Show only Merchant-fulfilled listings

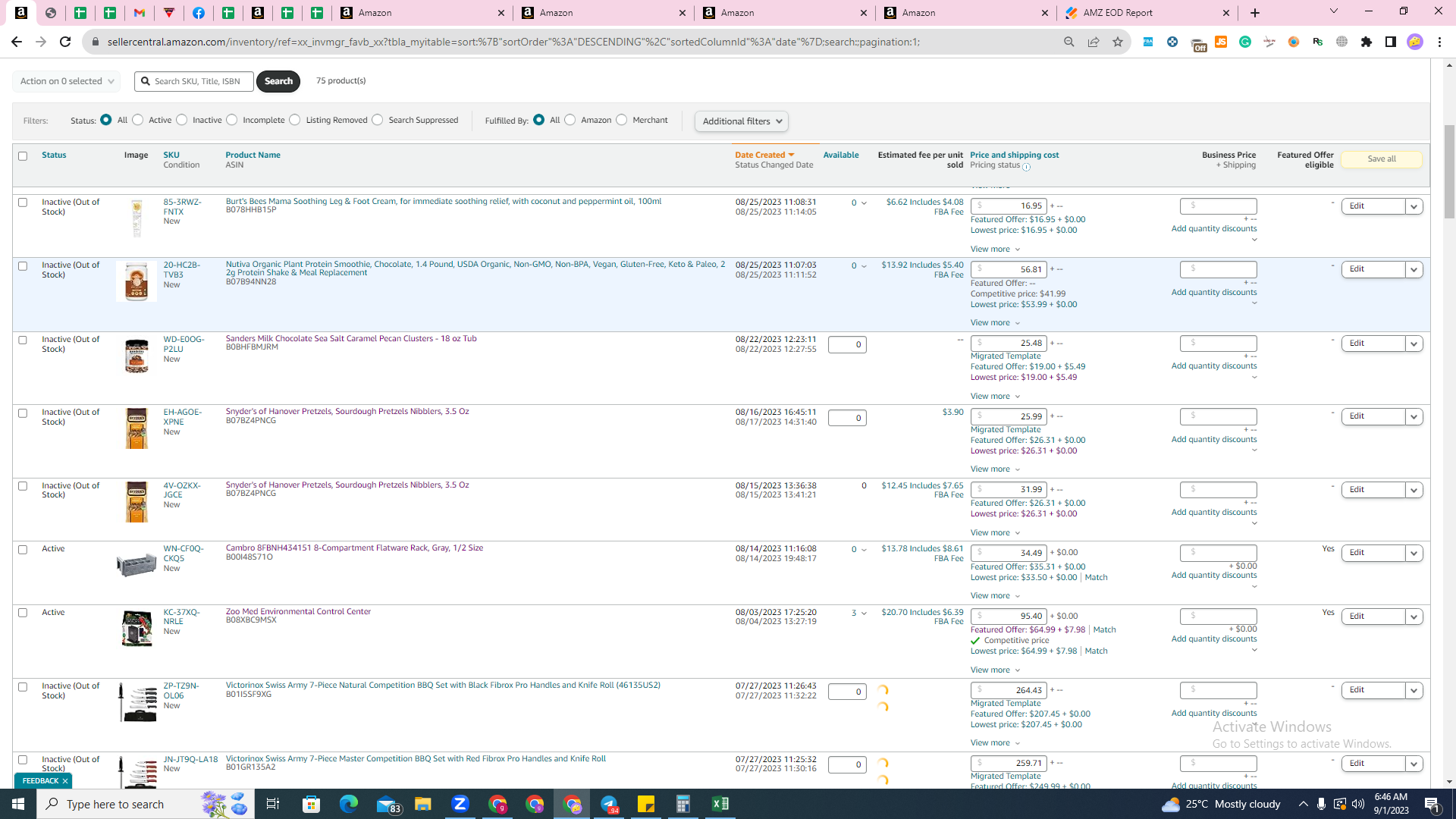(x=622, y=120)
